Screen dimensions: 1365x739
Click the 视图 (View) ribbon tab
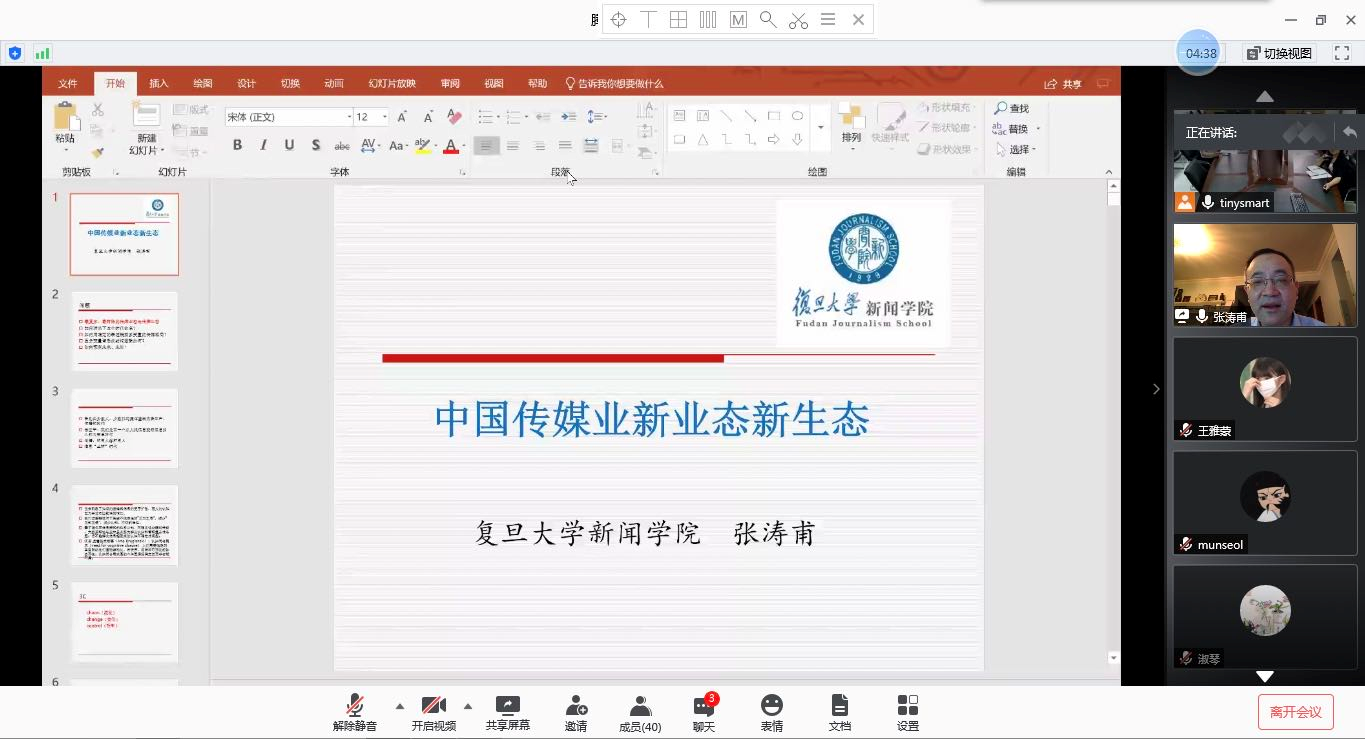[x=494, y=84]
